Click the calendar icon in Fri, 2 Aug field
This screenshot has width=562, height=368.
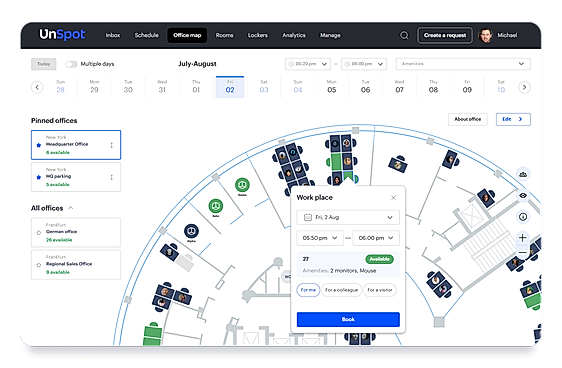(308, 218)
